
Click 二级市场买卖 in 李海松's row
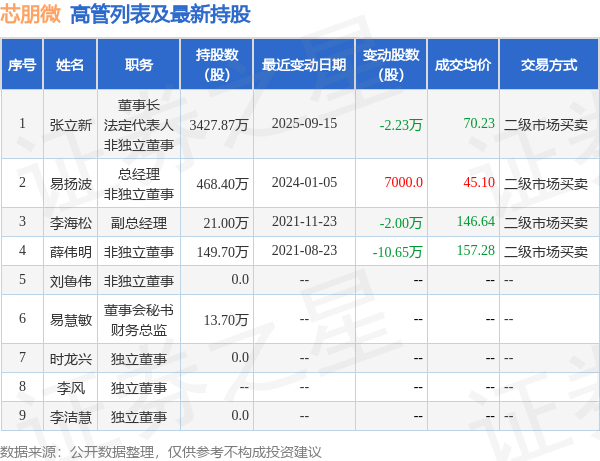(x=546, y=223)
